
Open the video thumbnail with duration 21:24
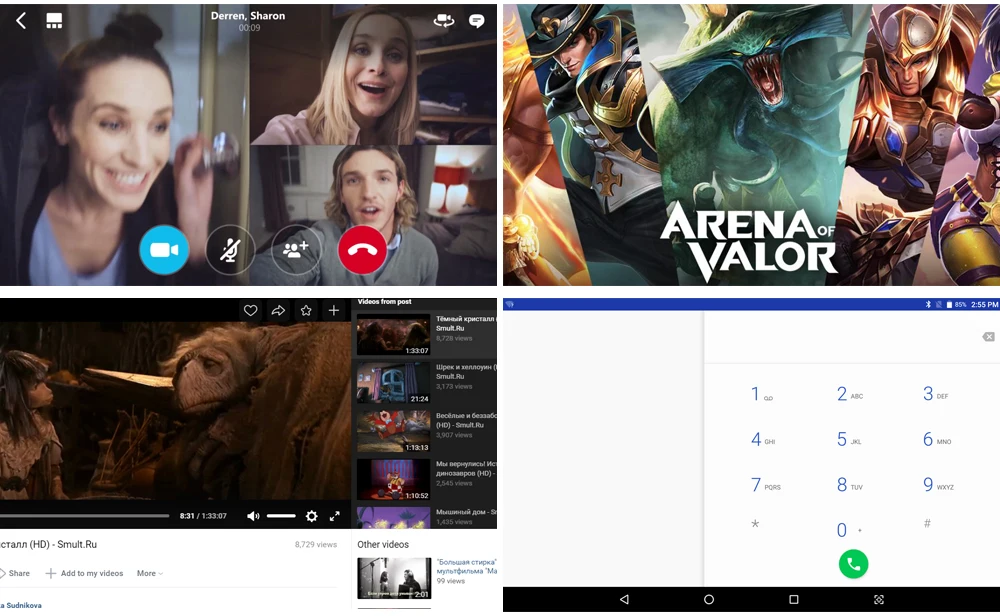pos(393,383)
